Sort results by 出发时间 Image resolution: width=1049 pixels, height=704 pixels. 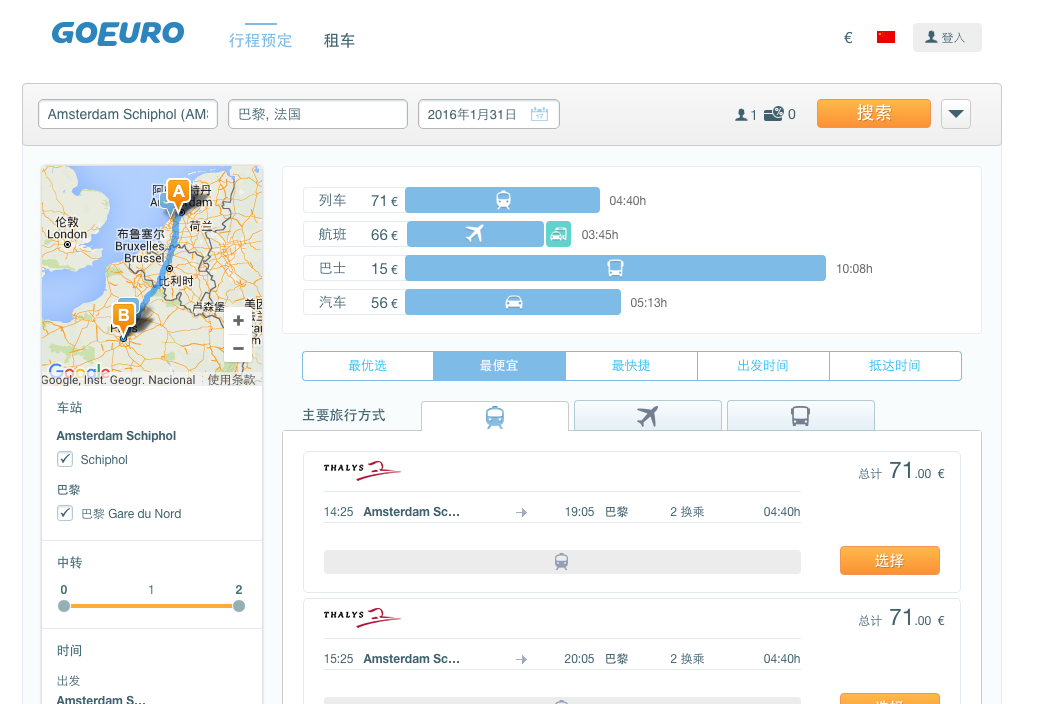coord(763,366)
